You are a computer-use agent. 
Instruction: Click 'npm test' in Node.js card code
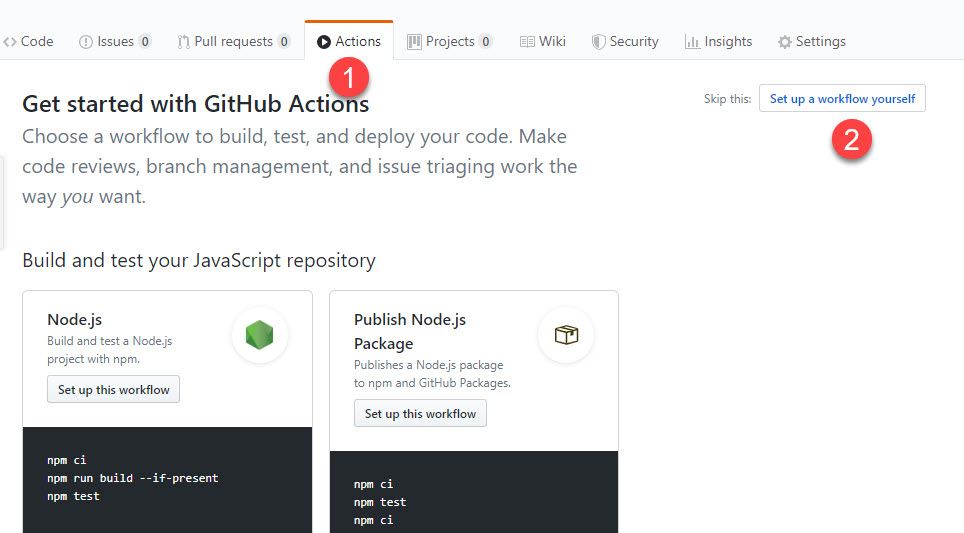[73, 496]
